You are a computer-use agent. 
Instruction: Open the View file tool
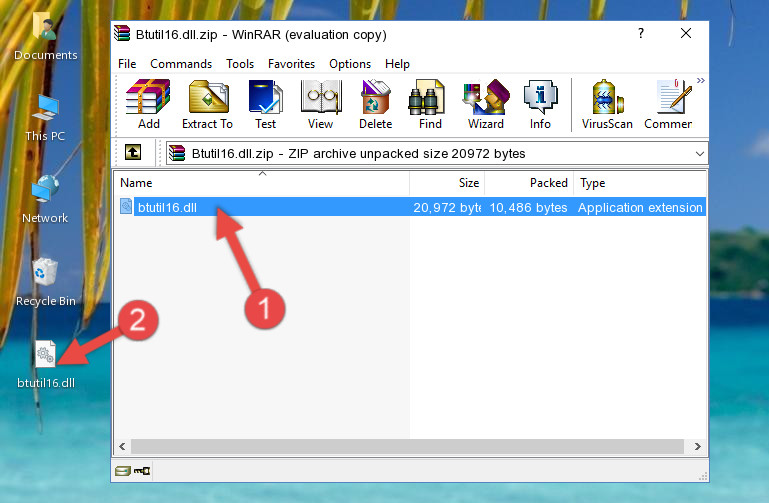pos(321,104)
